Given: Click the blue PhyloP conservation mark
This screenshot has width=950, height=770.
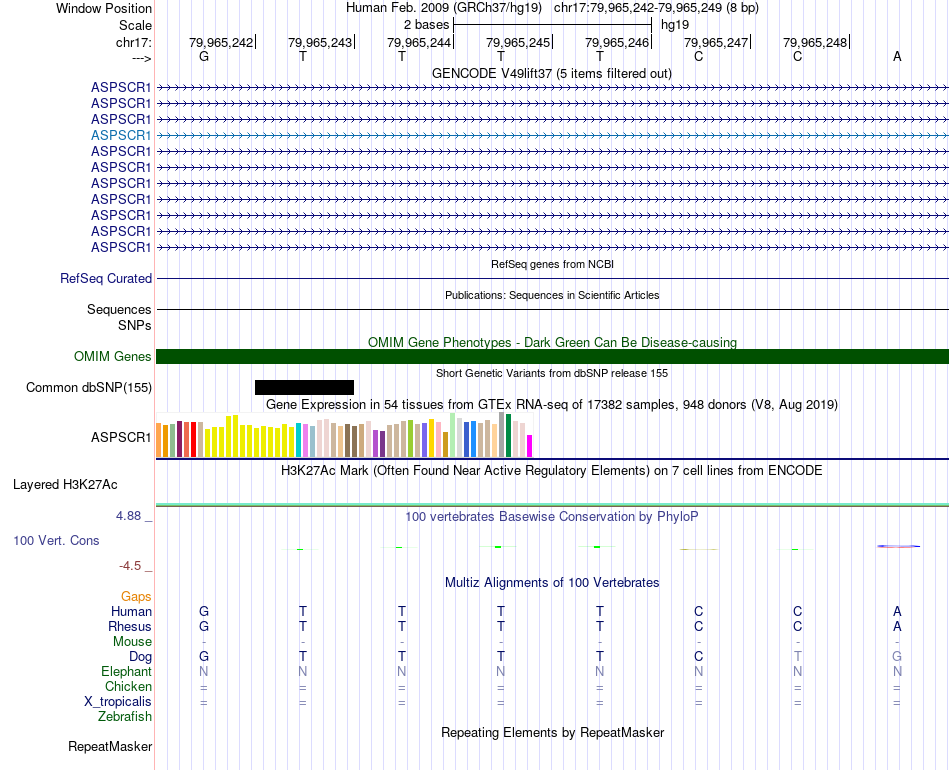Looking at the screenshot, I should 898,546.
